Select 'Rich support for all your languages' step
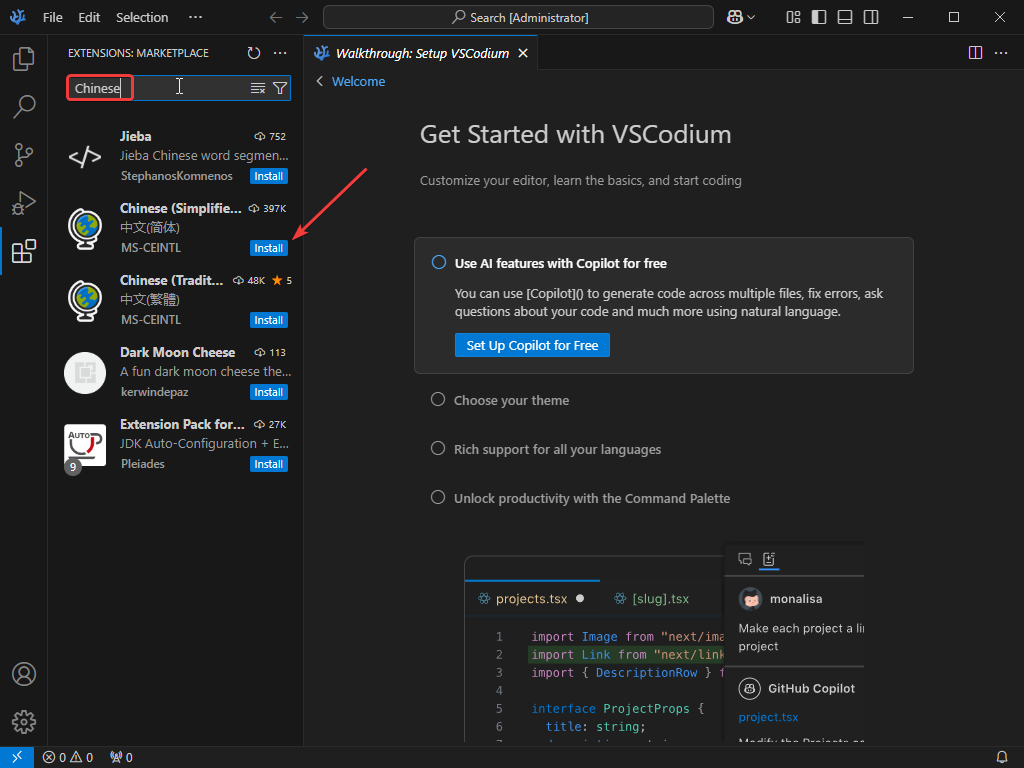Image resolution: width=1024 pixels, height=768 pixels. pos(557,449)
